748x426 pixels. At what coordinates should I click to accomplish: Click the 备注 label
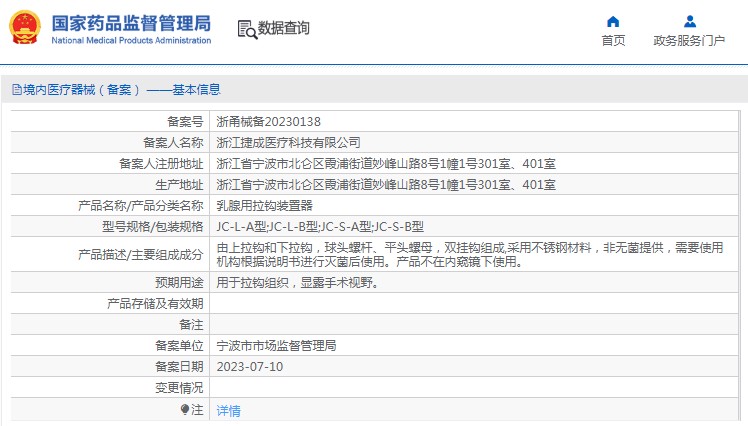pyautogui.click(x=191, y=324)
